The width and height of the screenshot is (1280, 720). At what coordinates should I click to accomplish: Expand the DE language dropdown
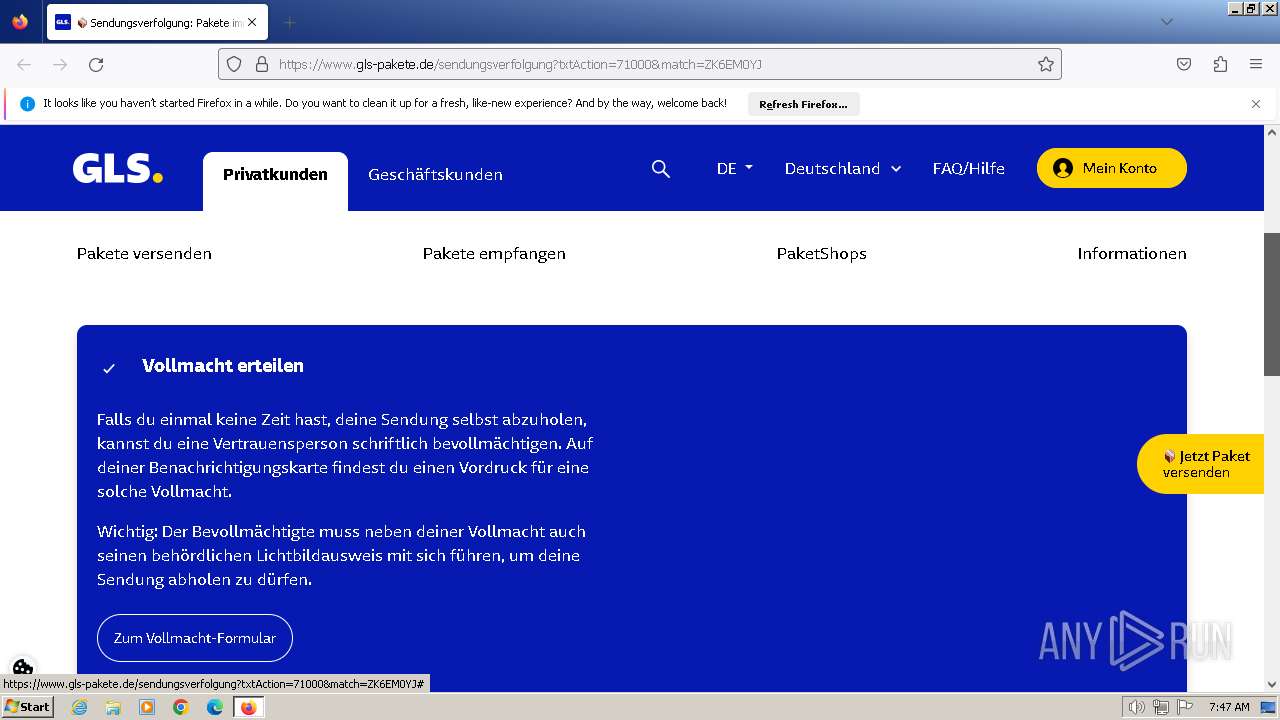[x=735, y=168]
